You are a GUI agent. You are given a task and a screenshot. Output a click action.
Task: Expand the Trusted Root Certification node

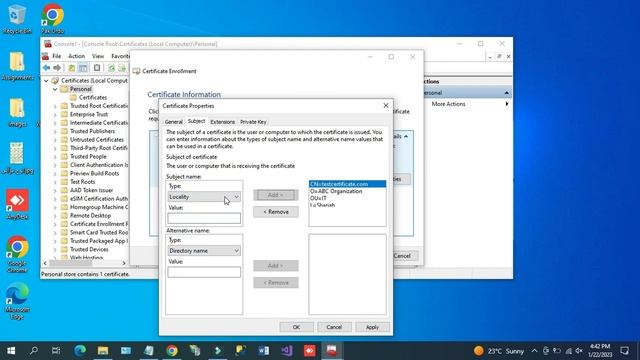pos(55,106)
